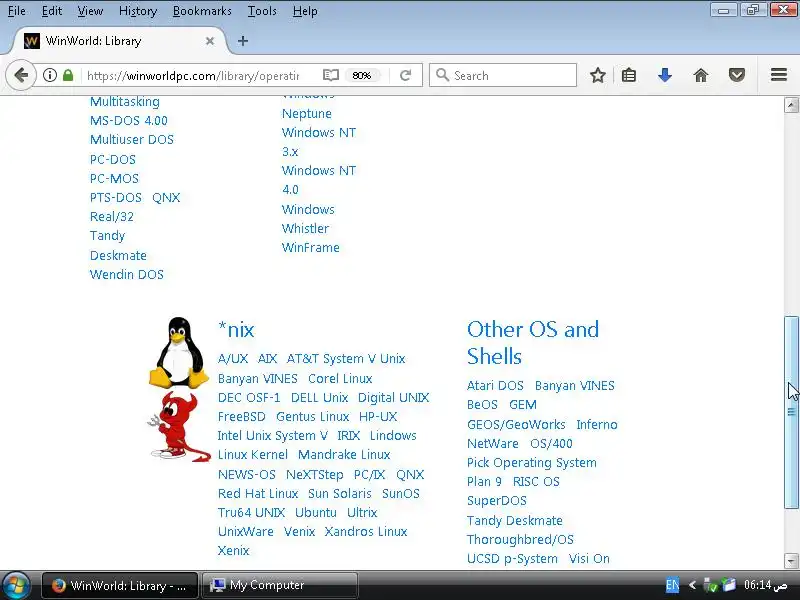
Task: Save to Pocket icon
Action: coord(737,76)
